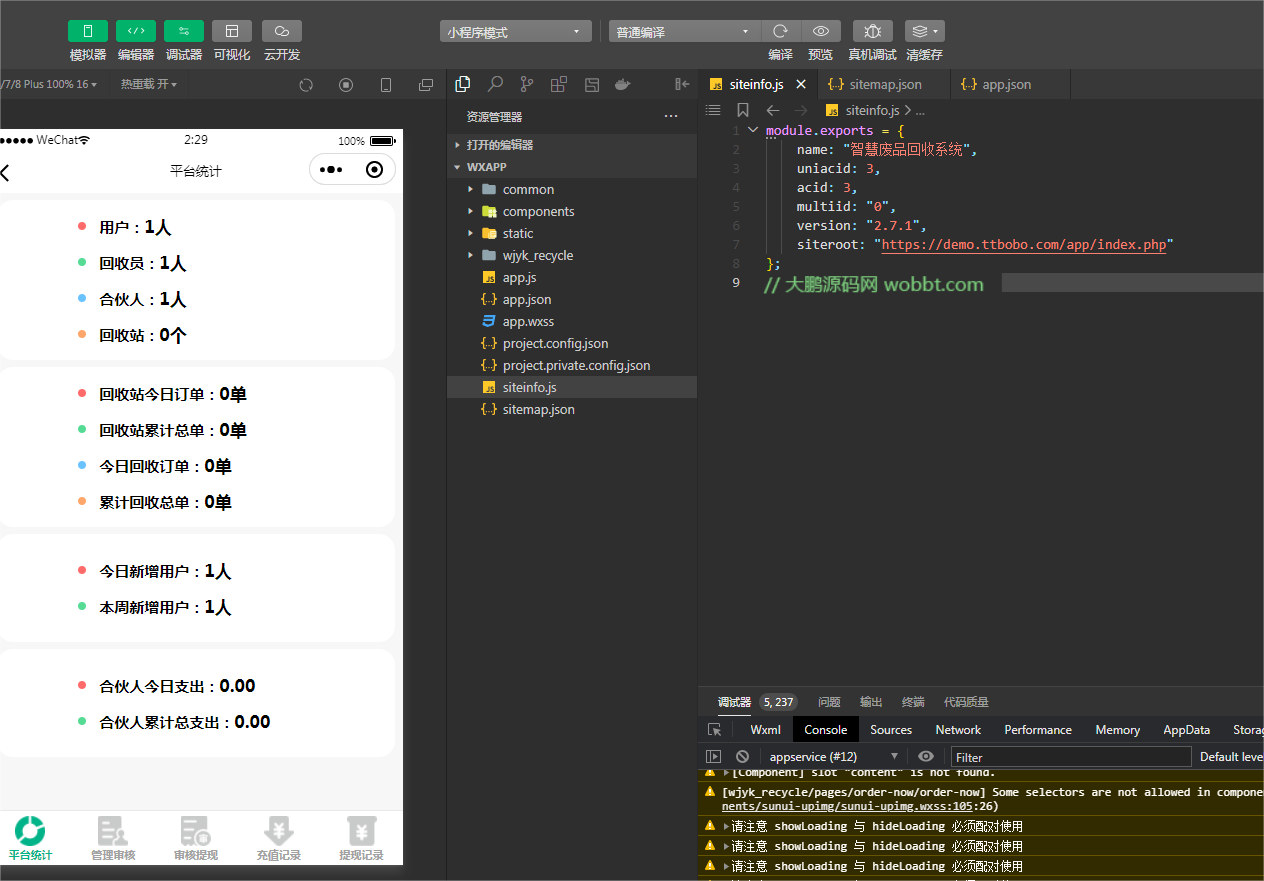This screenshot has width=1264, height=881.
Task: Open the search icon in sidebar
Action: pos(495,85)
